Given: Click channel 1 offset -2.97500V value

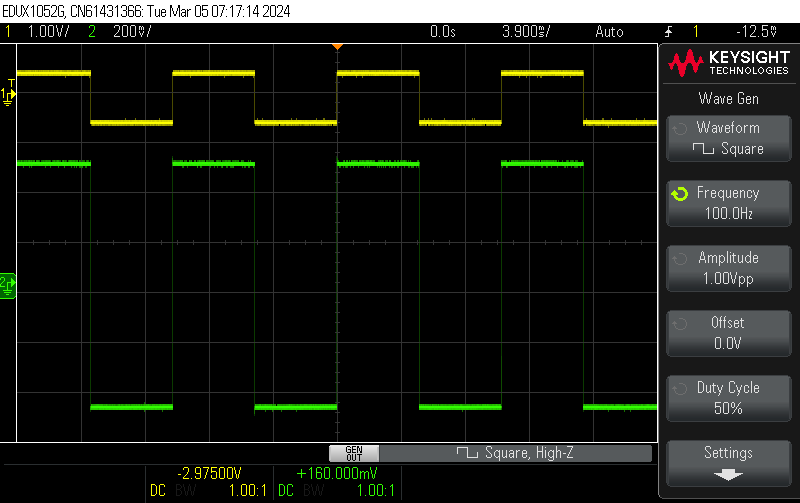Looking at the screenshot, I should point(209,473).
